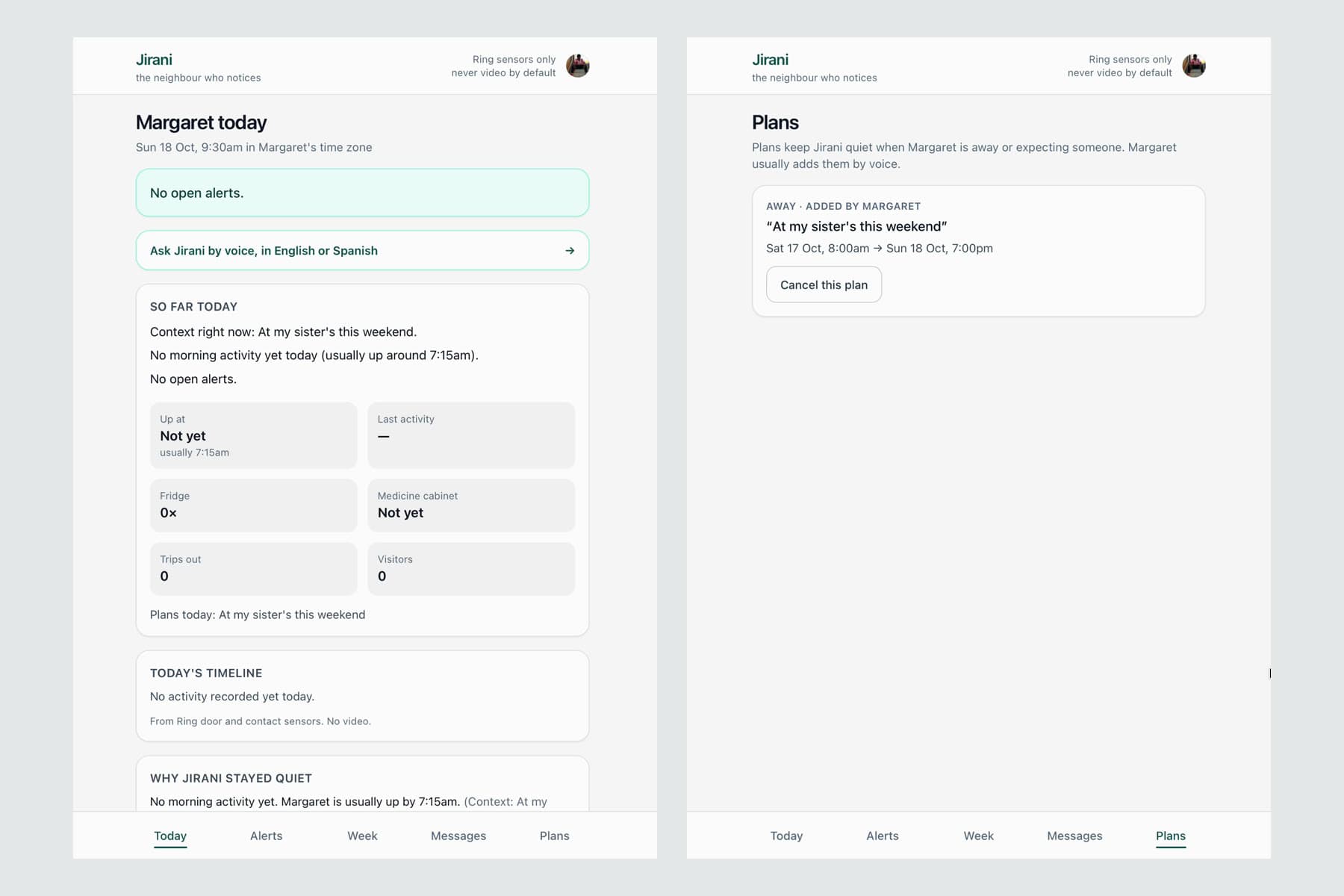This screenshot has width=1344, height=896.
Task: Click 'Sun 18 Oct, 9:30am in Margaret's time zone'
Action: point(254,147)
